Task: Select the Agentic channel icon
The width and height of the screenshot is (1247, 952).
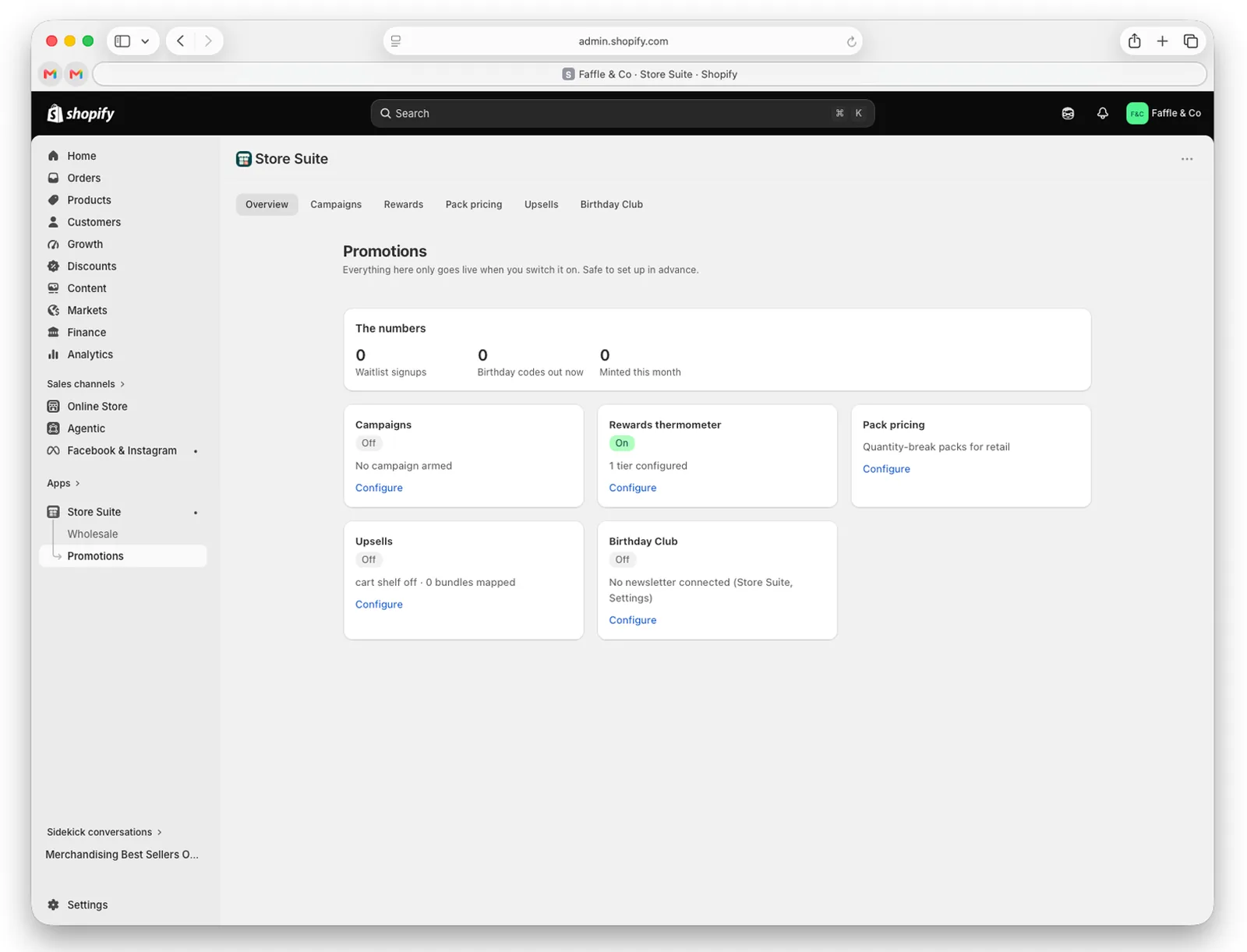Action: [x=53, y=428]
